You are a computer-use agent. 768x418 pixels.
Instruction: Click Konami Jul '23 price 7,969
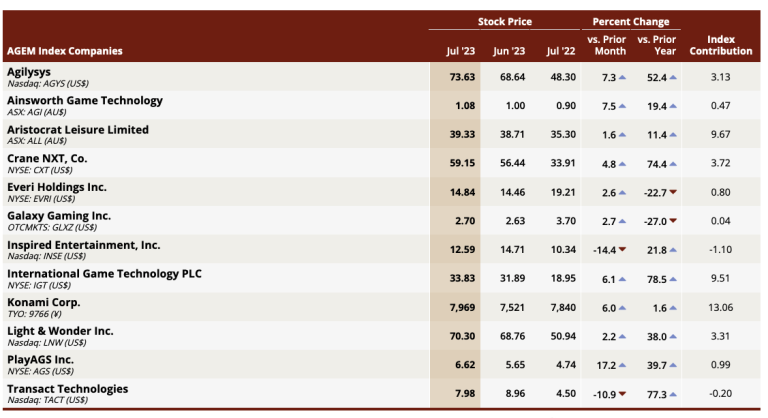pos(462,308)
